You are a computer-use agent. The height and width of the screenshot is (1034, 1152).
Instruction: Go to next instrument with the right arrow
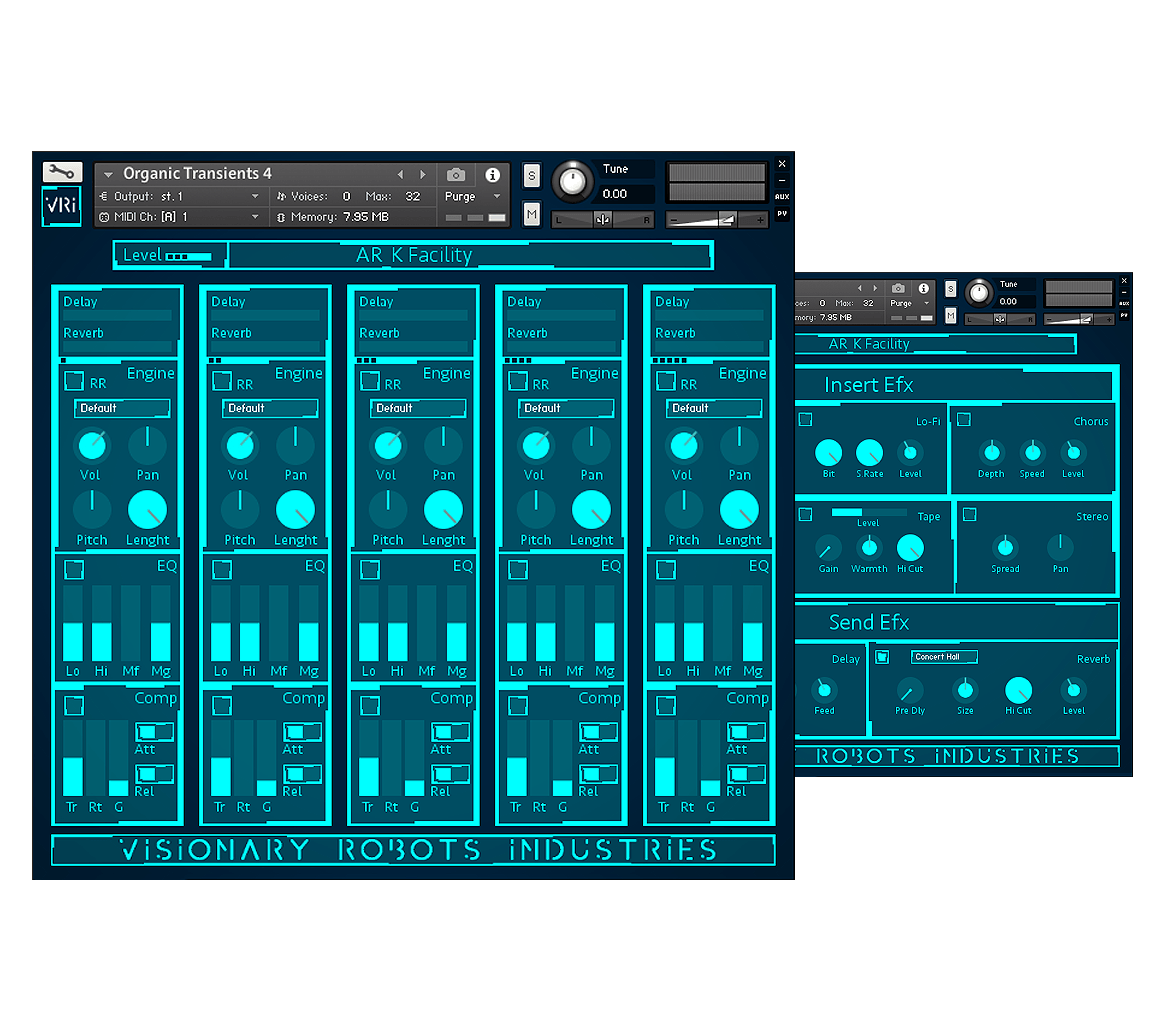click(x=422, y=174)
